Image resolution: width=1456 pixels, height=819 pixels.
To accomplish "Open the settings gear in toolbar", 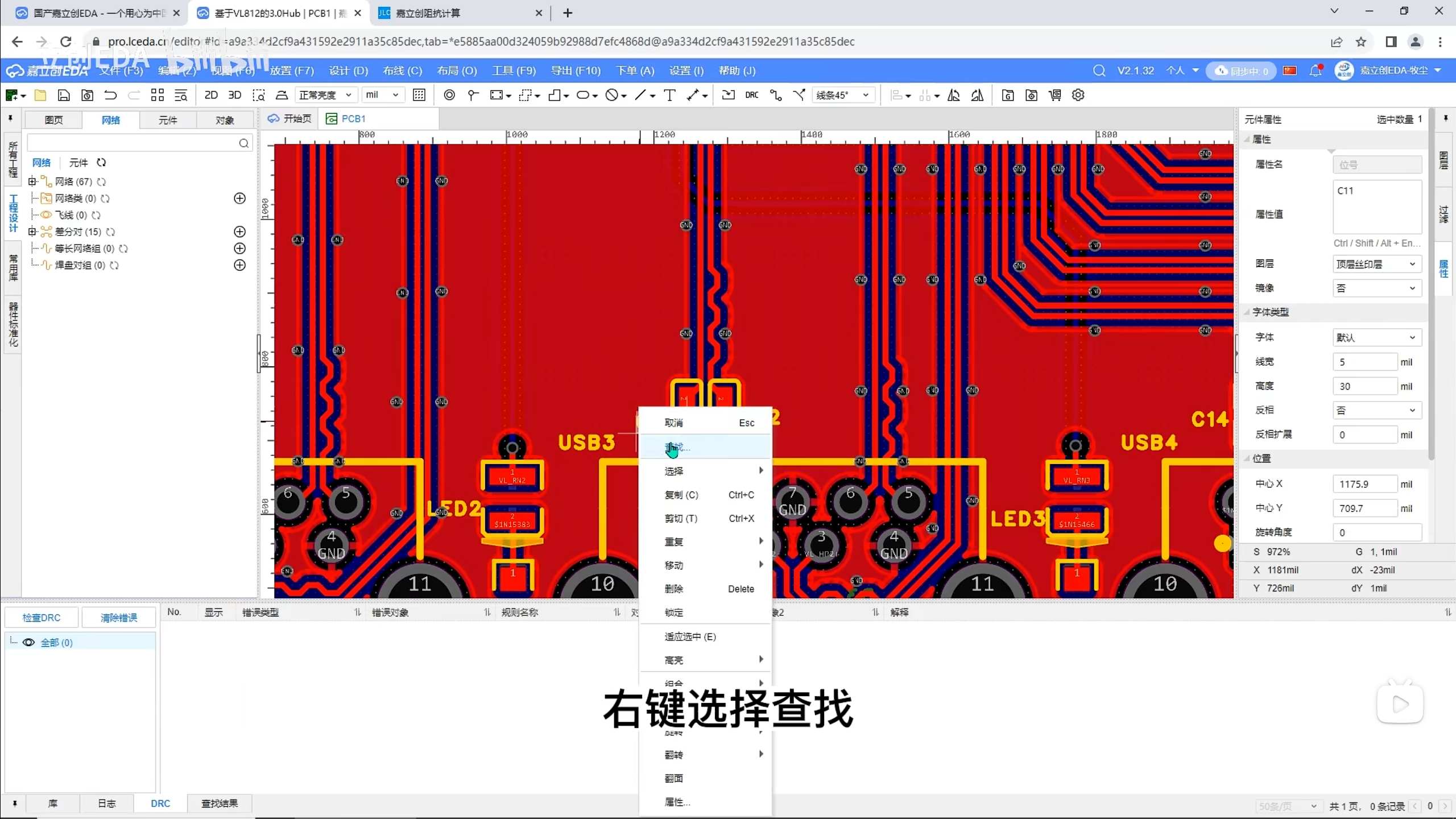I will (1078, 95).
